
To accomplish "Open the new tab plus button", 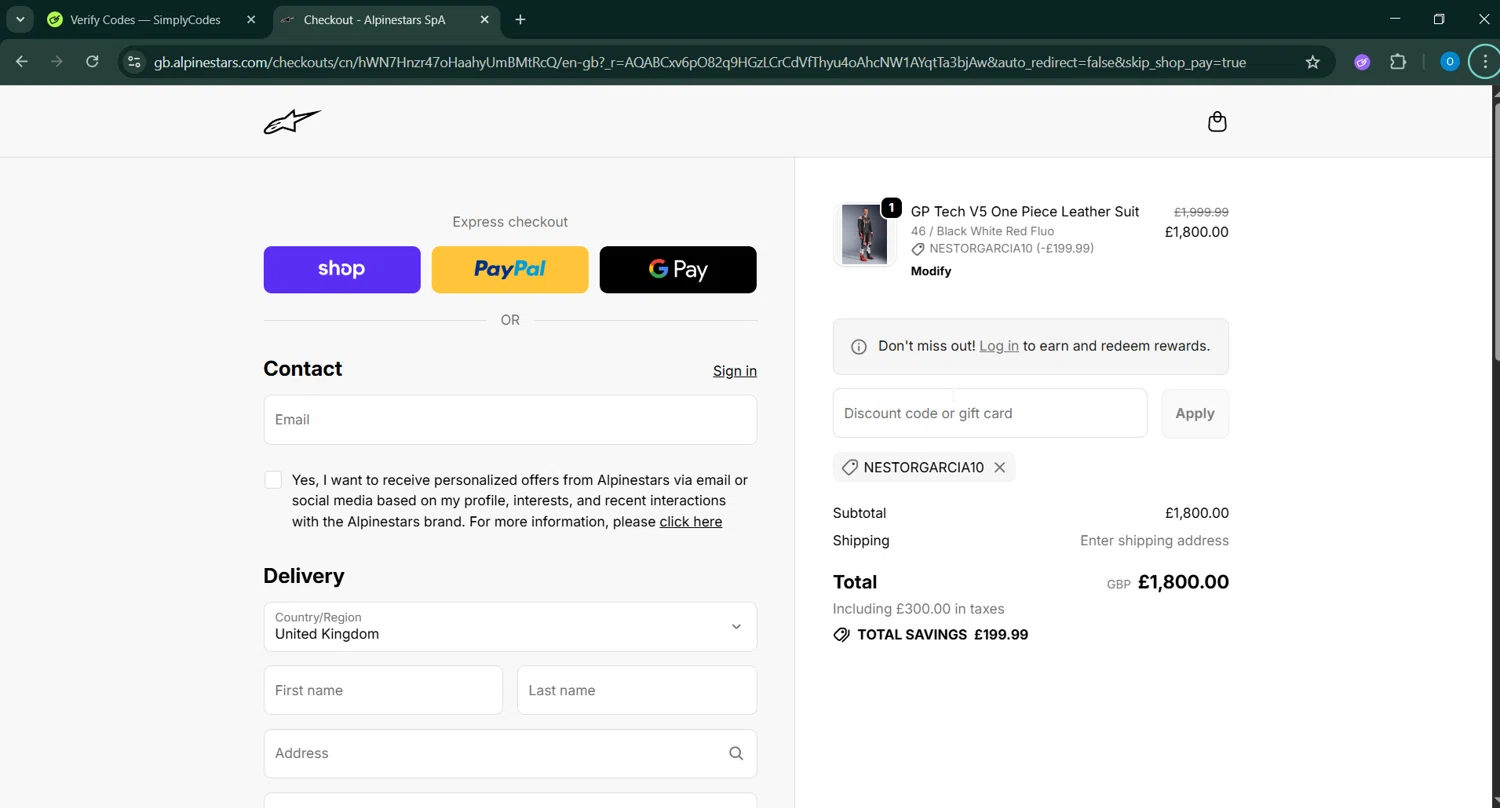I will click(x=520, y=20).
